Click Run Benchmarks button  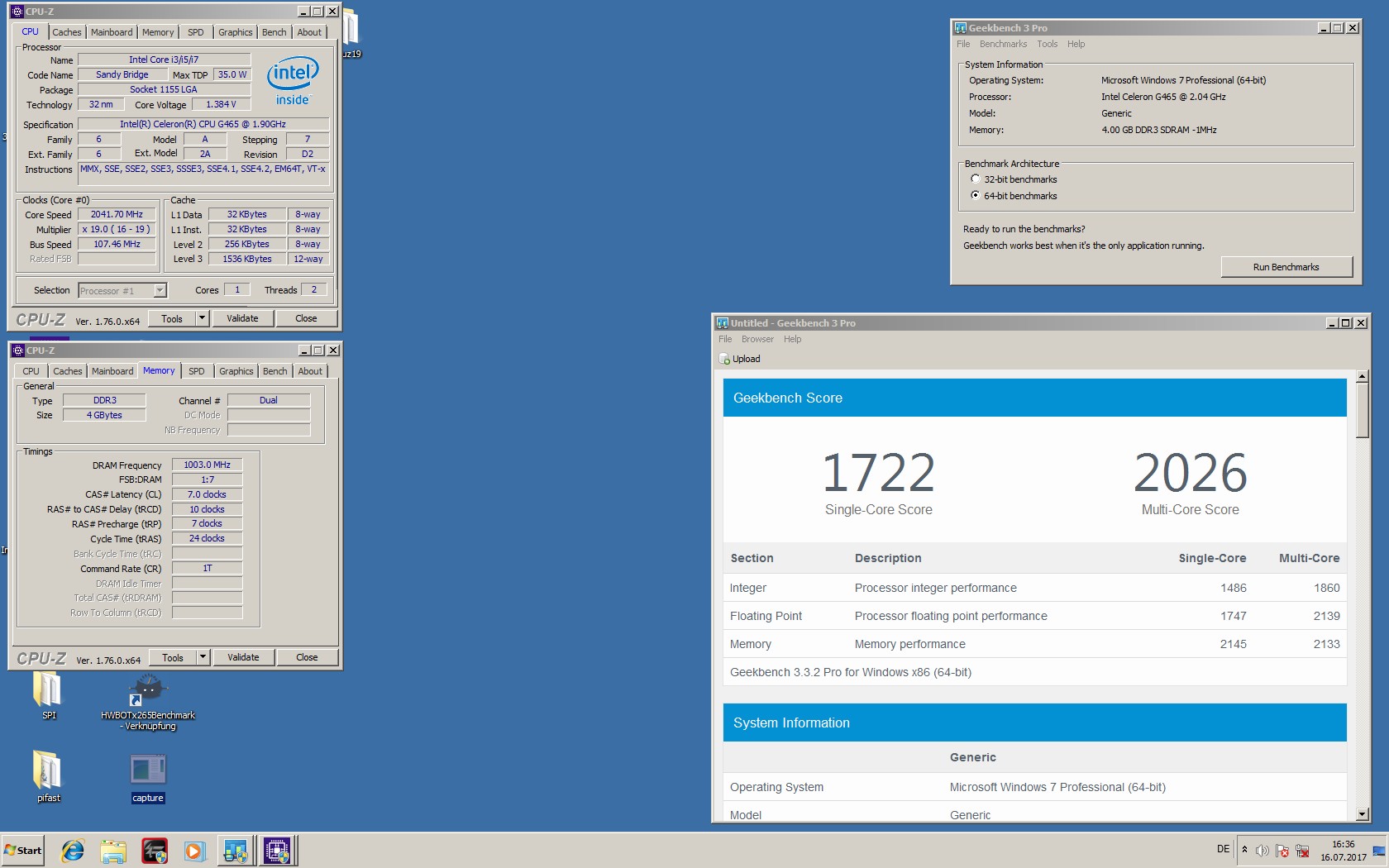pyautogui.click(x=1286, y=267)
